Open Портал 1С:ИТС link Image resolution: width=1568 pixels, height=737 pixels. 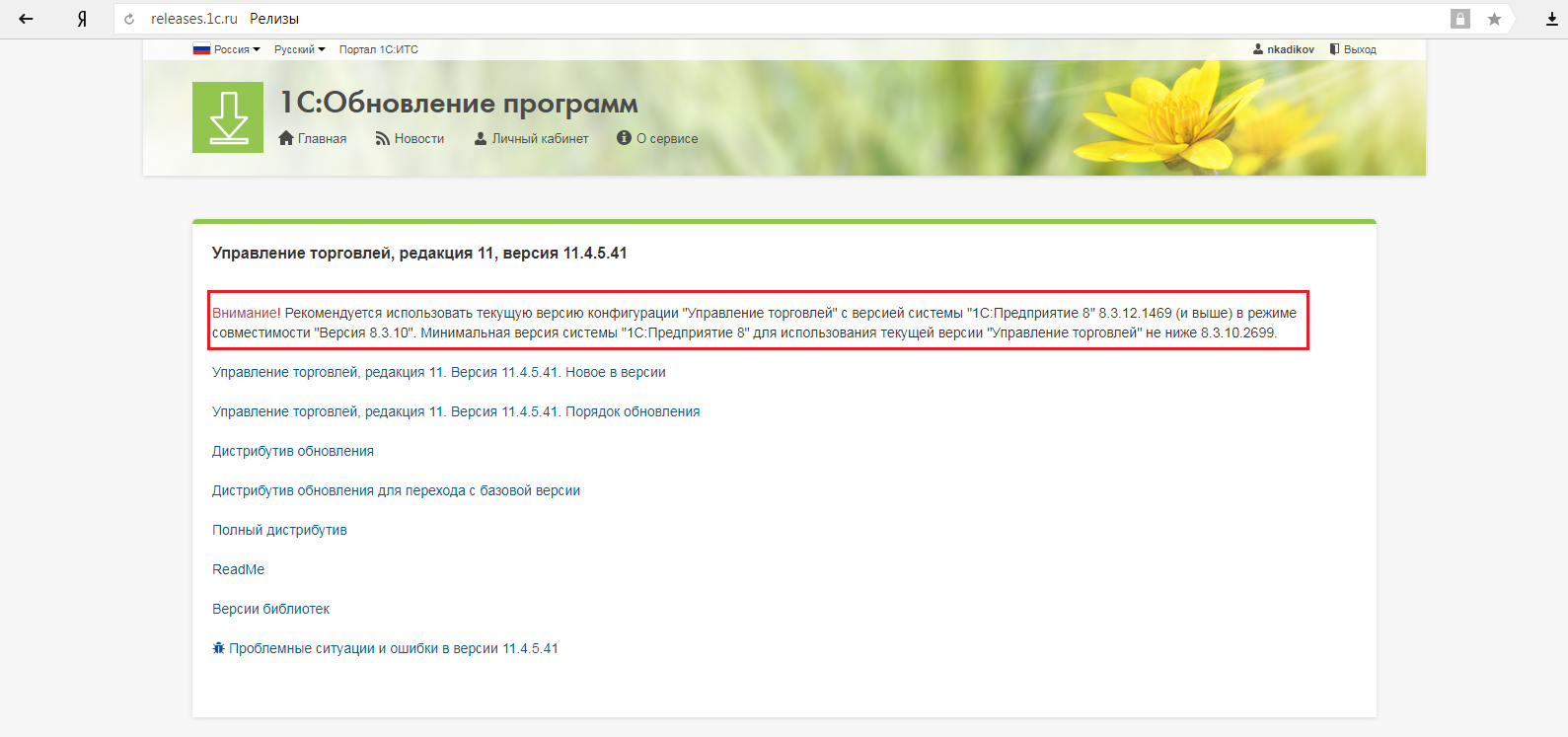pyautogui.click(x=379, y=49)
